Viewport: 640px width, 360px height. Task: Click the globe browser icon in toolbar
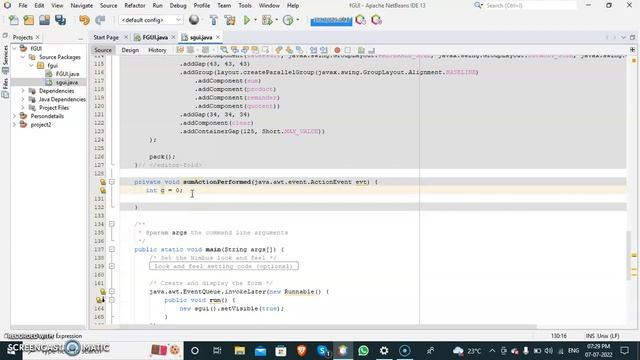click(194, 20)
